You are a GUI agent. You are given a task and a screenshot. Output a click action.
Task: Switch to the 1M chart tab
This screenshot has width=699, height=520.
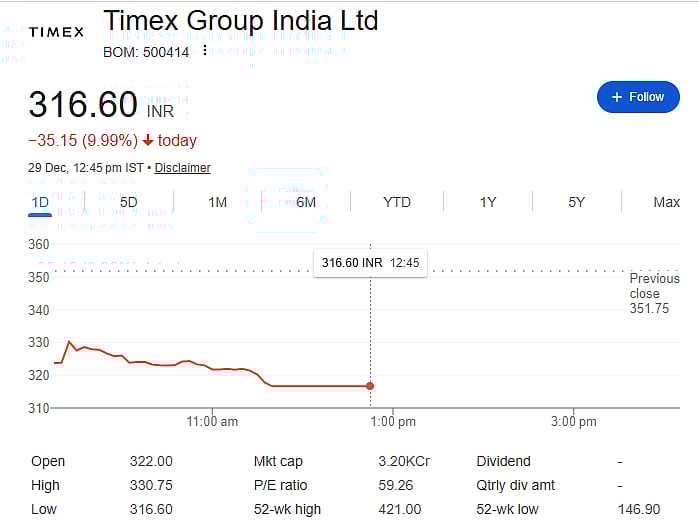217,202
